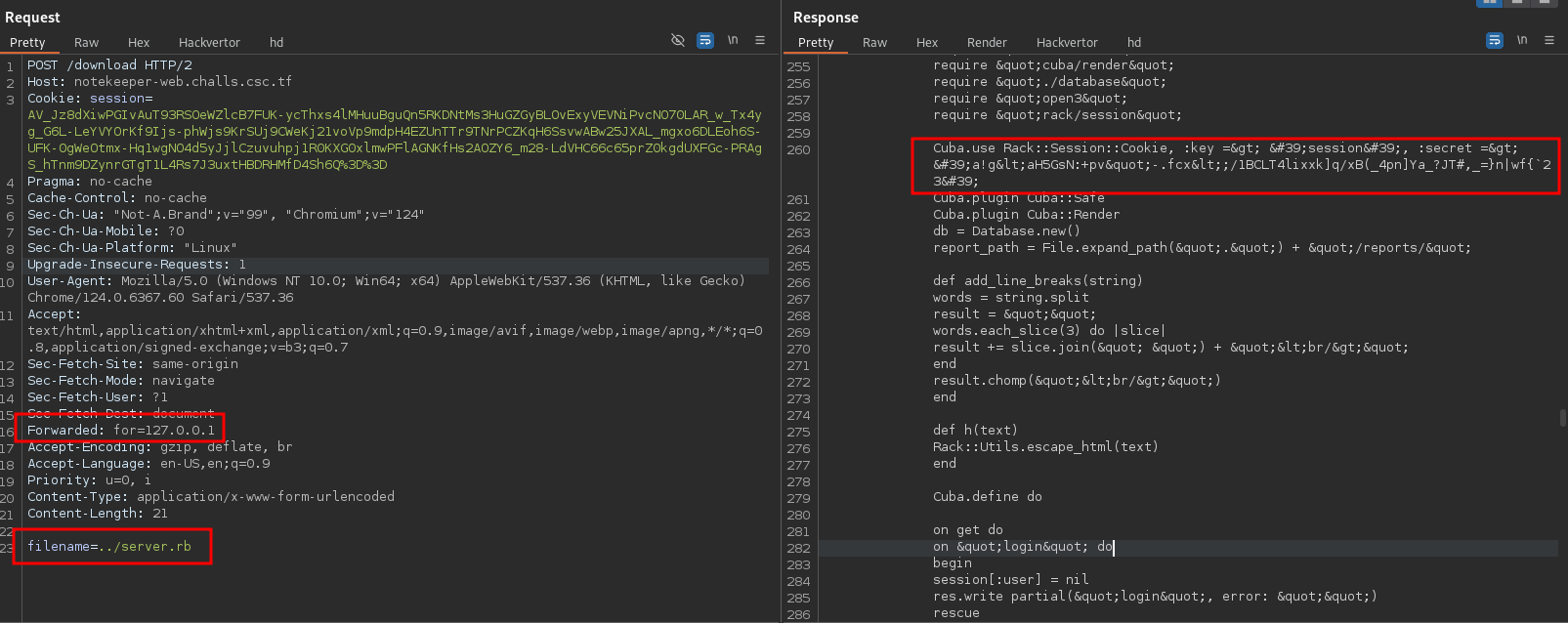This screenshot has width=1568, height=623.
Task: Click the 'words = string.split' response line
Action: tap(1011, 298)
